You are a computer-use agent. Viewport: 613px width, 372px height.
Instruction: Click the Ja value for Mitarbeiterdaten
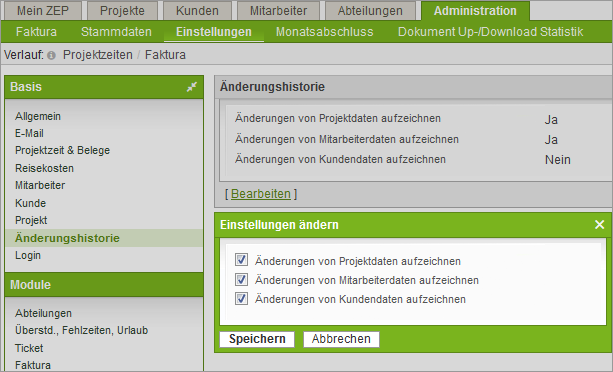tap(551, 140)
